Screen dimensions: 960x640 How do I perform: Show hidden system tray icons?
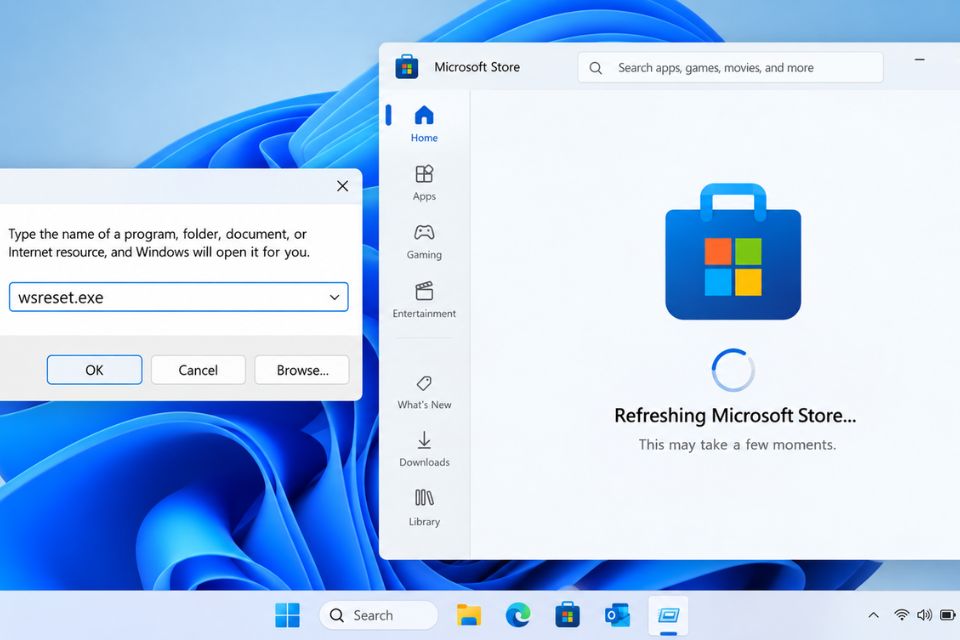click(x=874, y=615)
